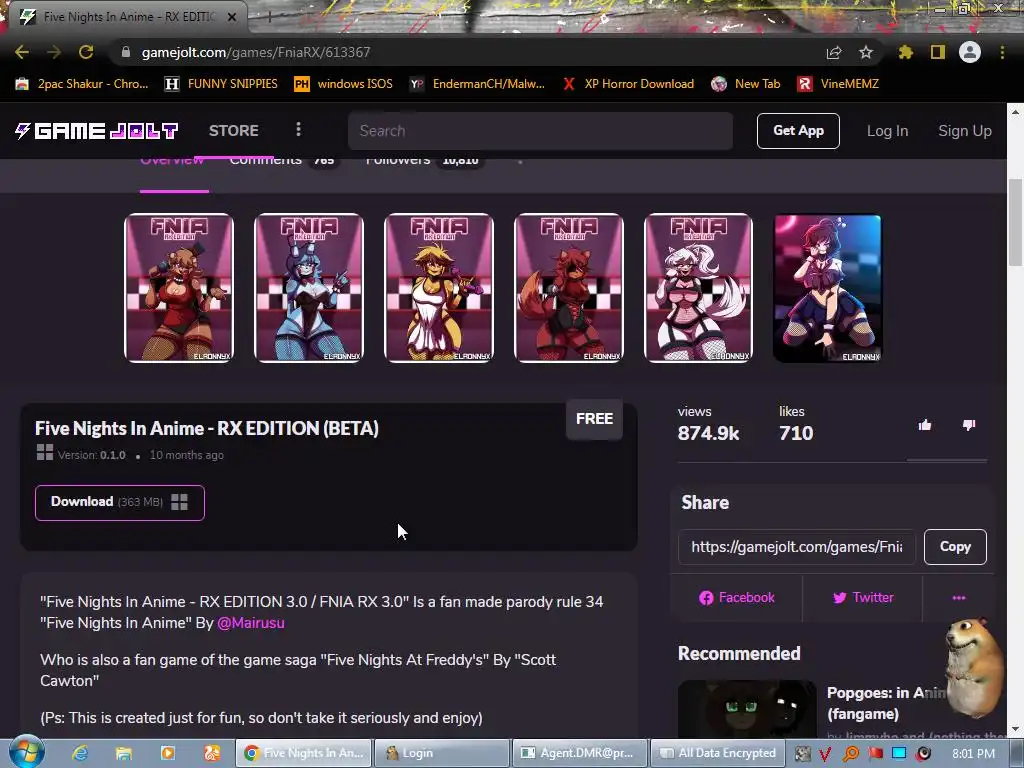Click the page vertical scrollbar thumb

(x=1015, y=222)
